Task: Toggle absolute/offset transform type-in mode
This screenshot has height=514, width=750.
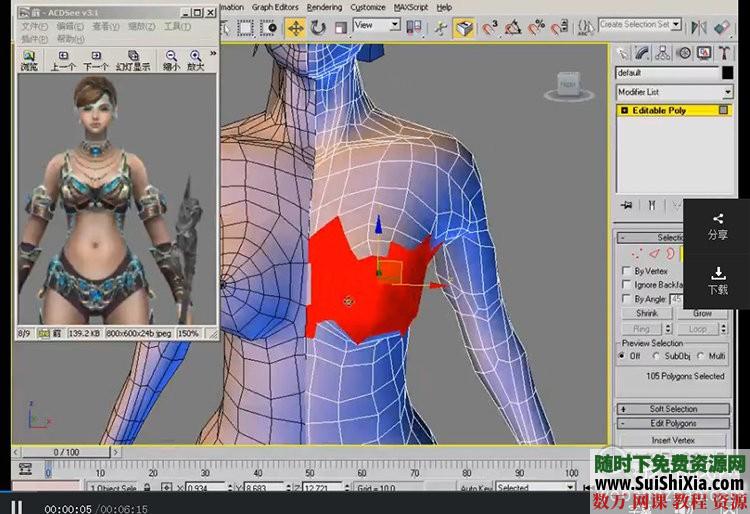Action: pos(167,487)
